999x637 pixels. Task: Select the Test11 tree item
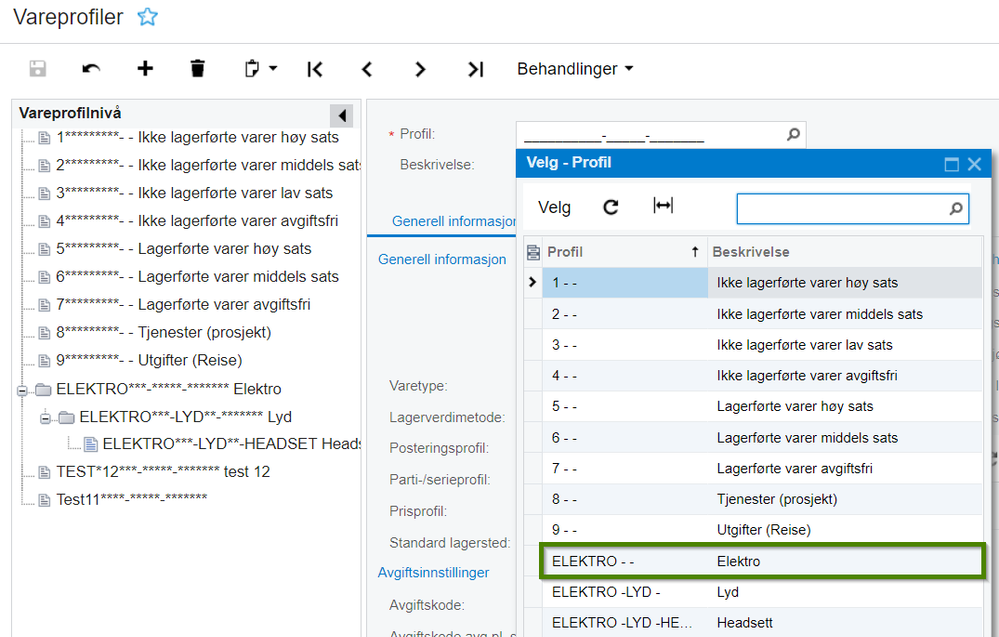(131, 500)
